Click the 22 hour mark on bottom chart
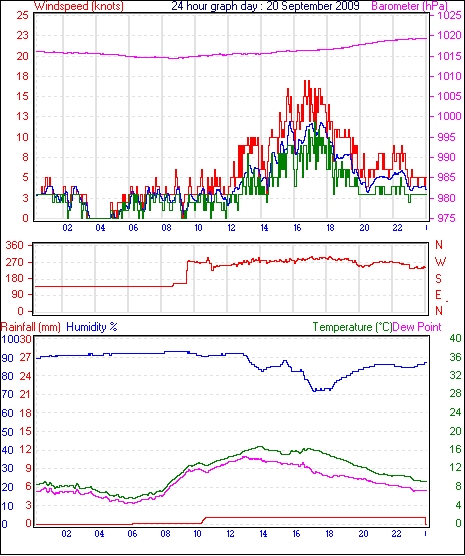 point(396,533)
